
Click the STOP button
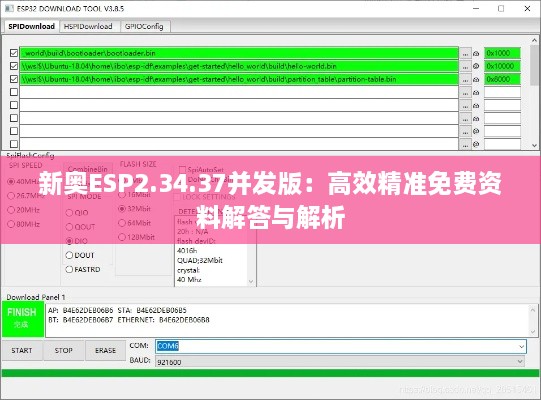pyautogui.click(x=63, y=350)
